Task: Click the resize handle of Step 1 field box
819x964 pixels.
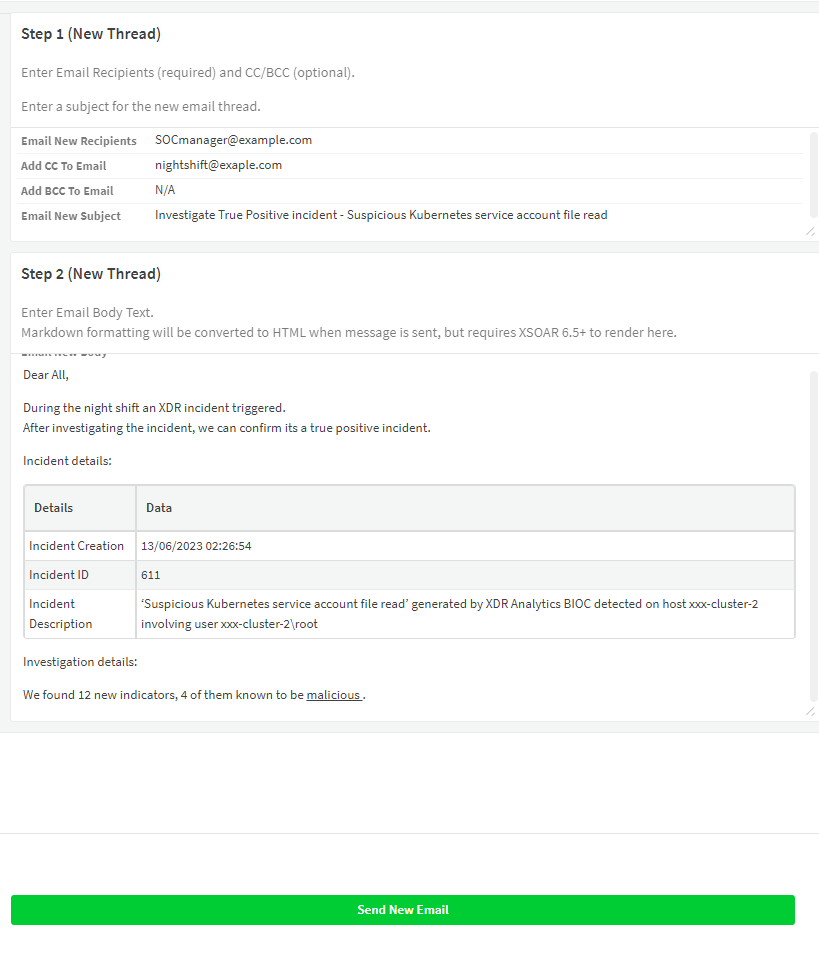Action: [x=810, y=231]
